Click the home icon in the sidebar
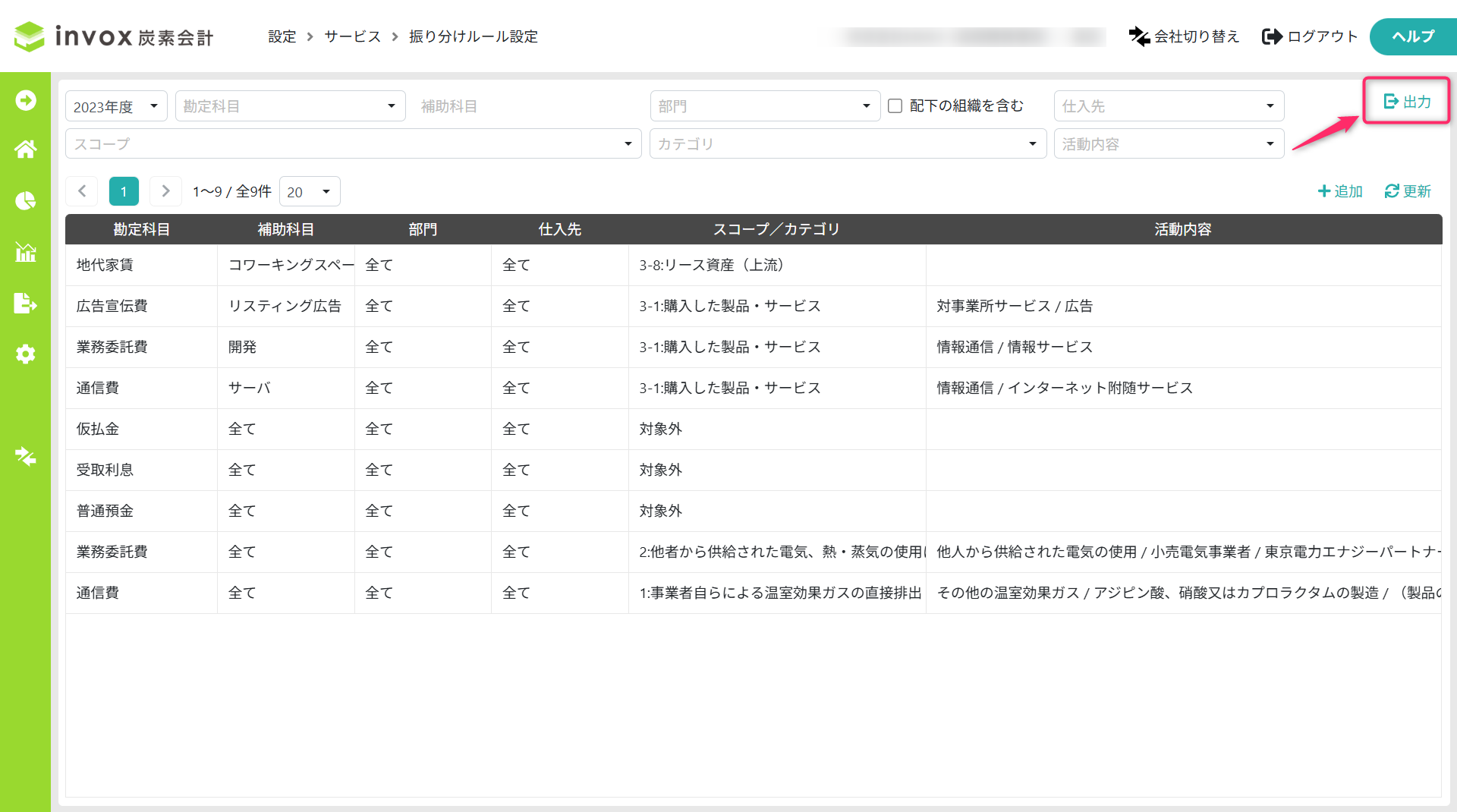The width and height of the screenshot is (1457, 812). pyautogui.click(x=25, y=149)
